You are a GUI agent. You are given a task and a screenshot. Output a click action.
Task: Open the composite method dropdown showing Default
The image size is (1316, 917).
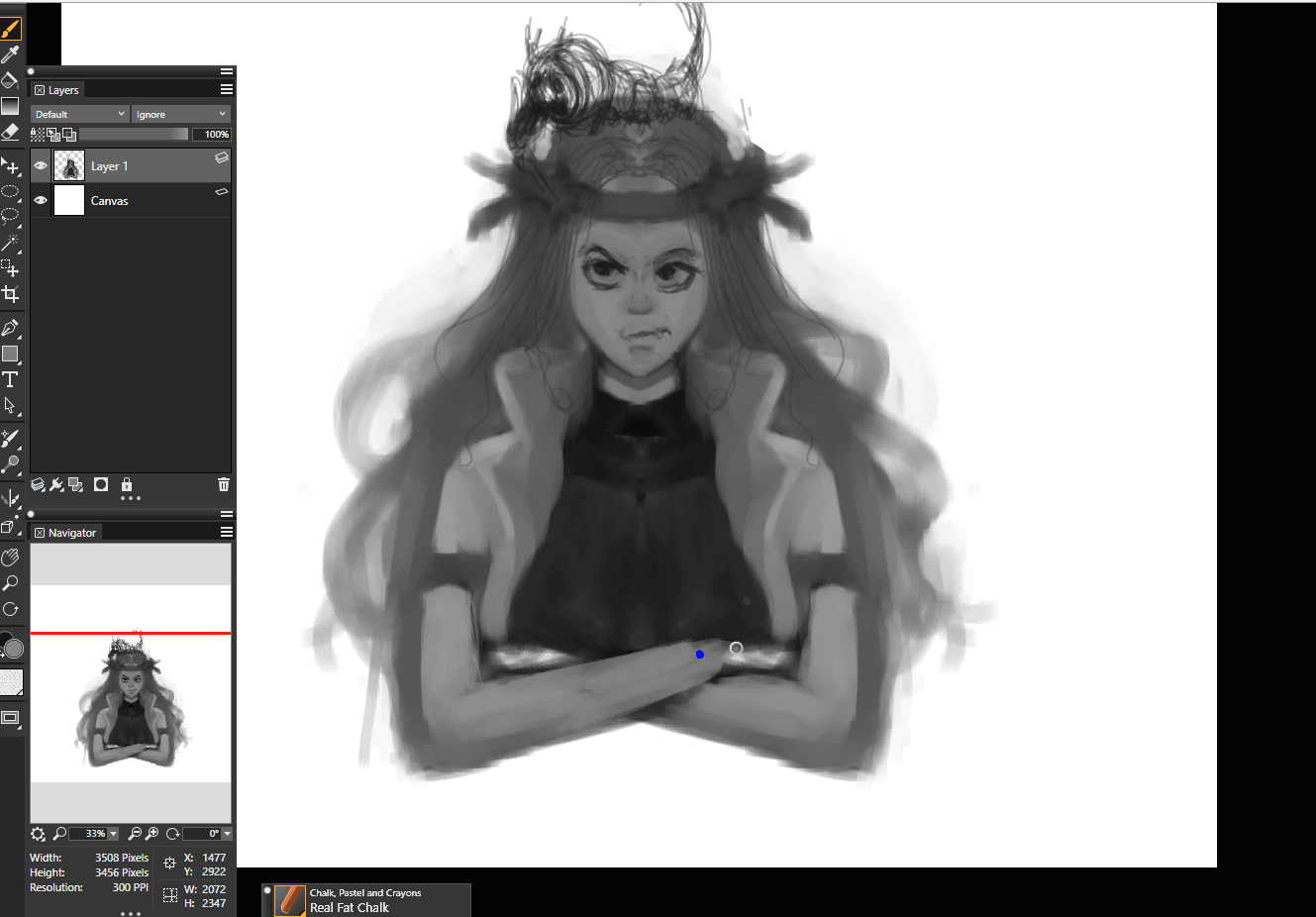coord(79,114)
